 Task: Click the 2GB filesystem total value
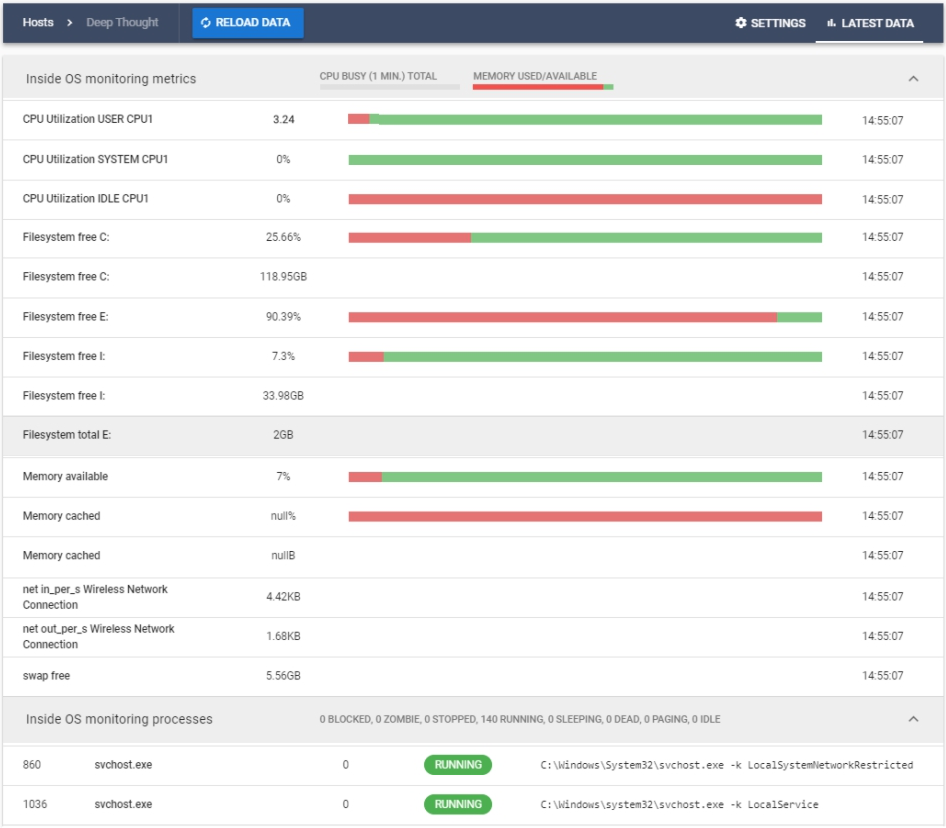283,435
